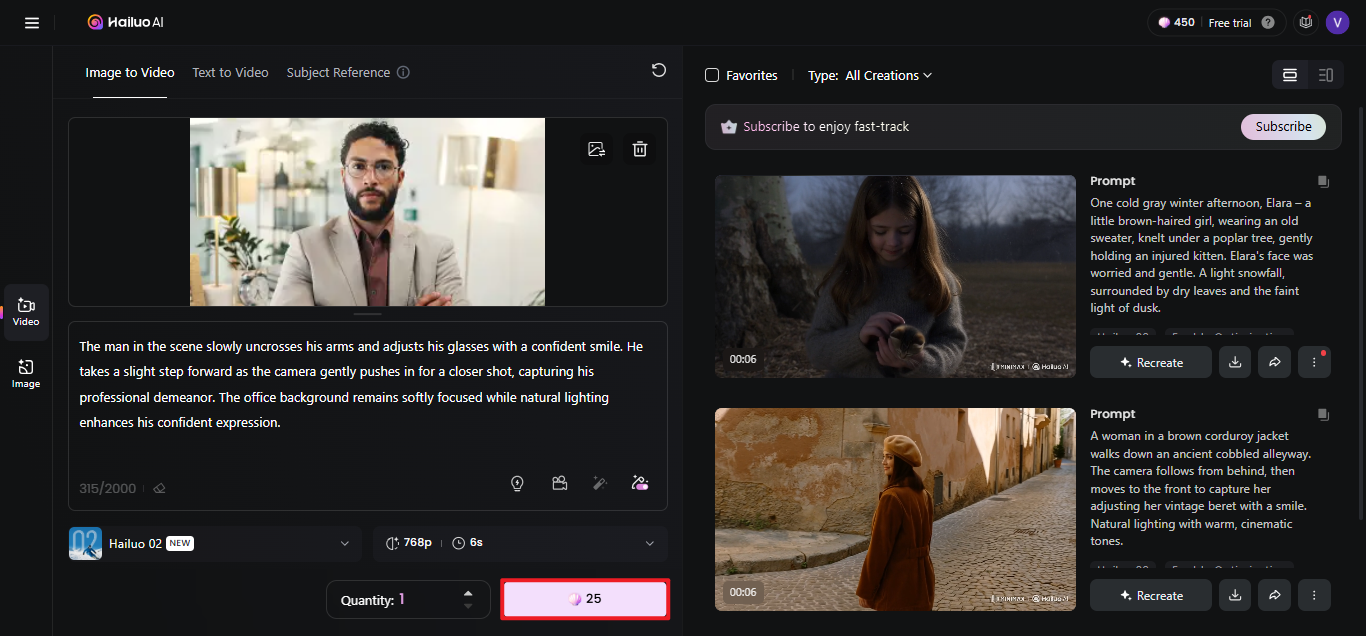Increase Quantity with the up arrow
This screenshot has height=636, width=1366.
point(468,593)
